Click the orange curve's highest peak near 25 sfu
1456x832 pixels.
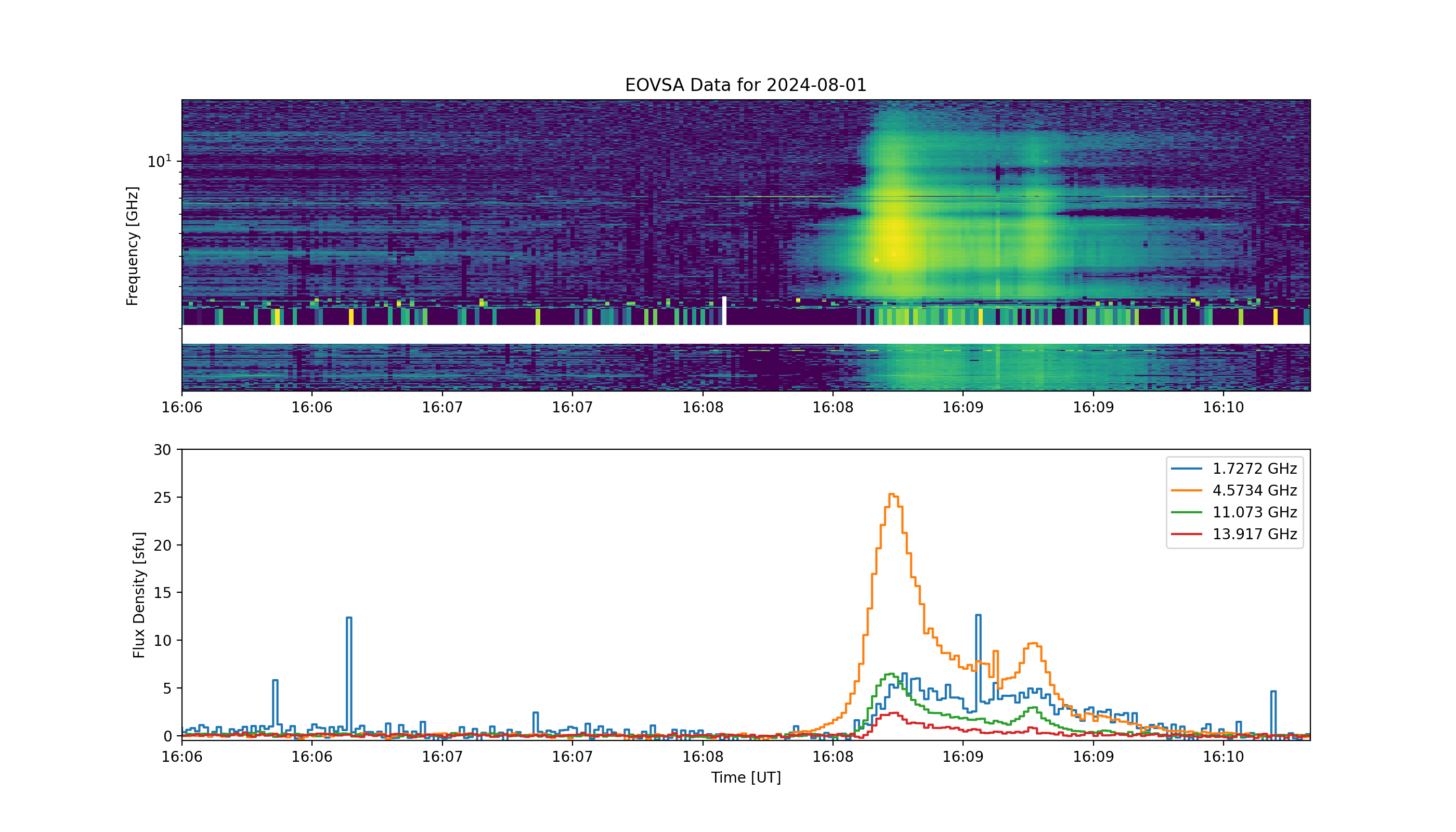pyautogui.click(x=892, y=495)
